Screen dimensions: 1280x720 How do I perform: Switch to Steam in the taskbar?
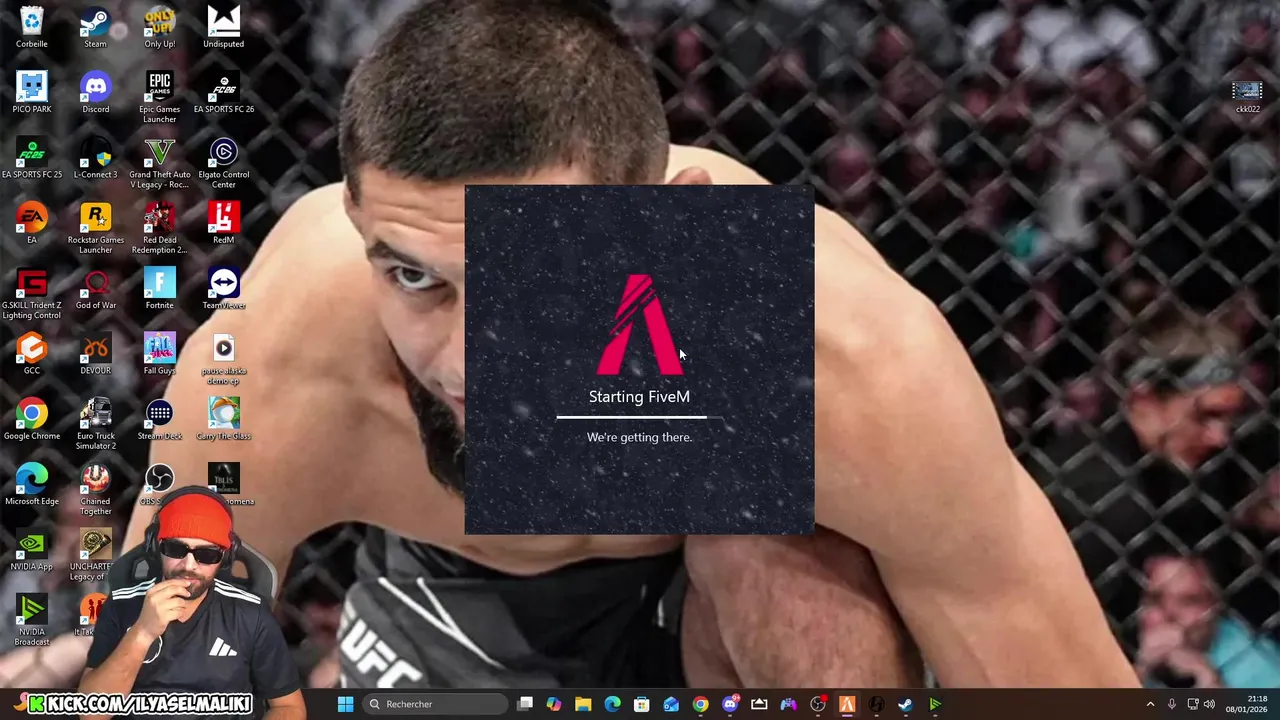[x=905, y=704]
